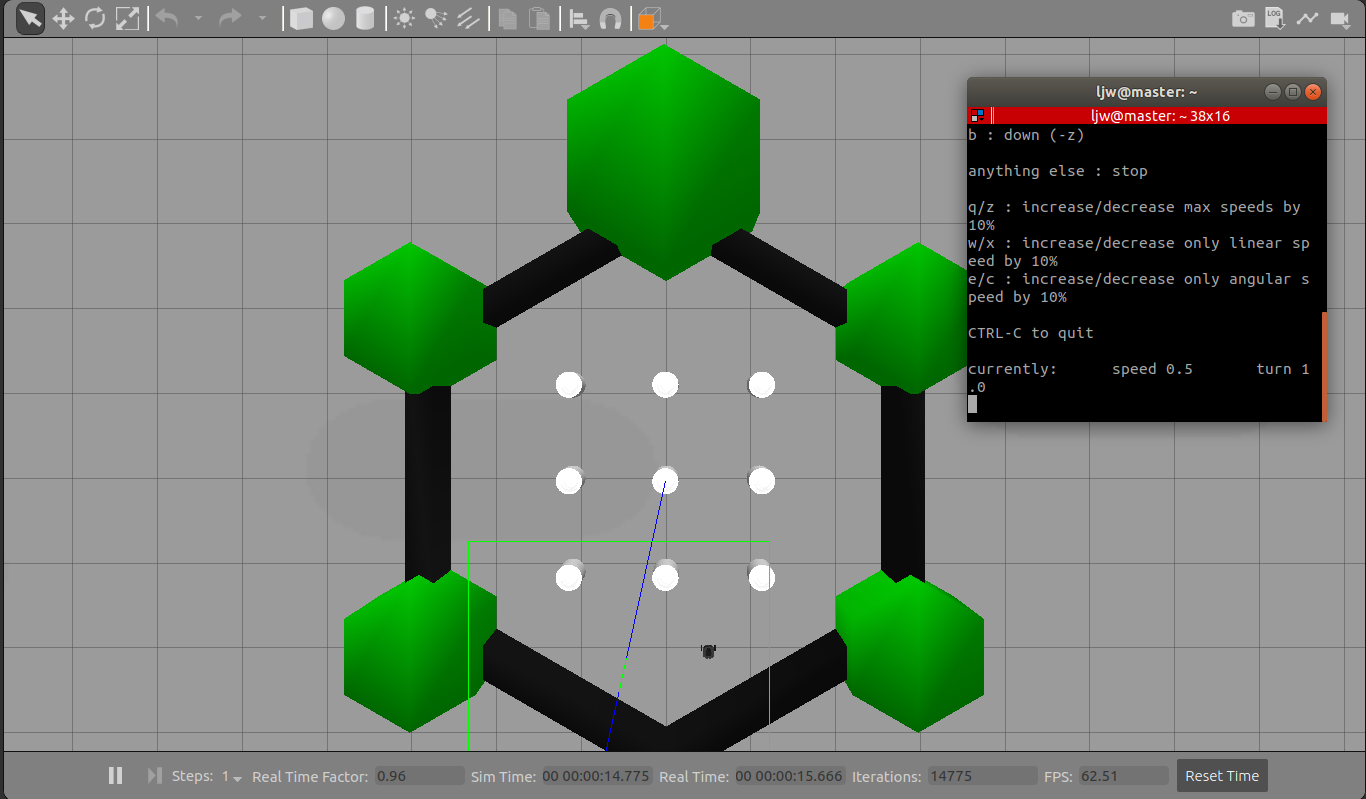Open the data logging LOG icon
This screenshot has width=1366, height=799.
pyautogui.click(x=1275, y=18)
